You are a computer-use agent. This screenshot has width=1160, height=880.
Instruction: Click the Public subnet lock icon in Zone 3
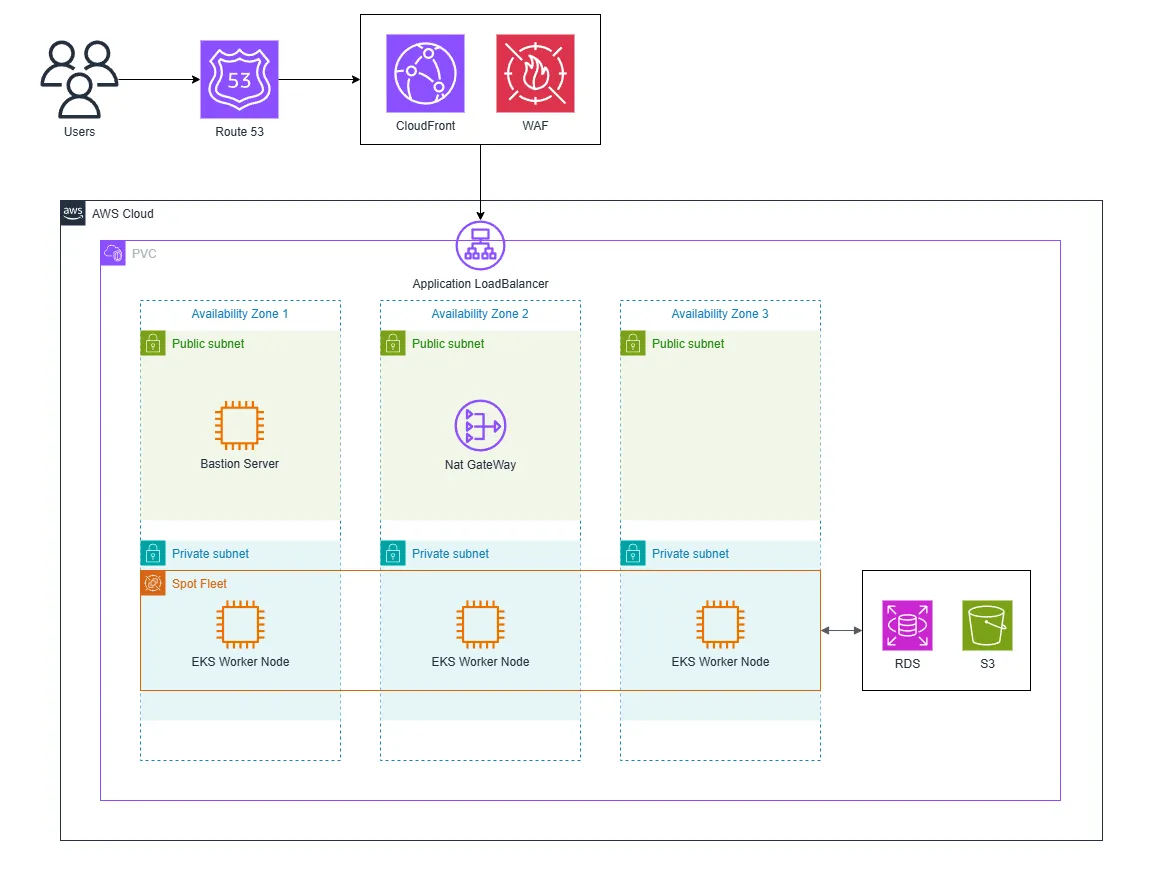tap(632, 343)
